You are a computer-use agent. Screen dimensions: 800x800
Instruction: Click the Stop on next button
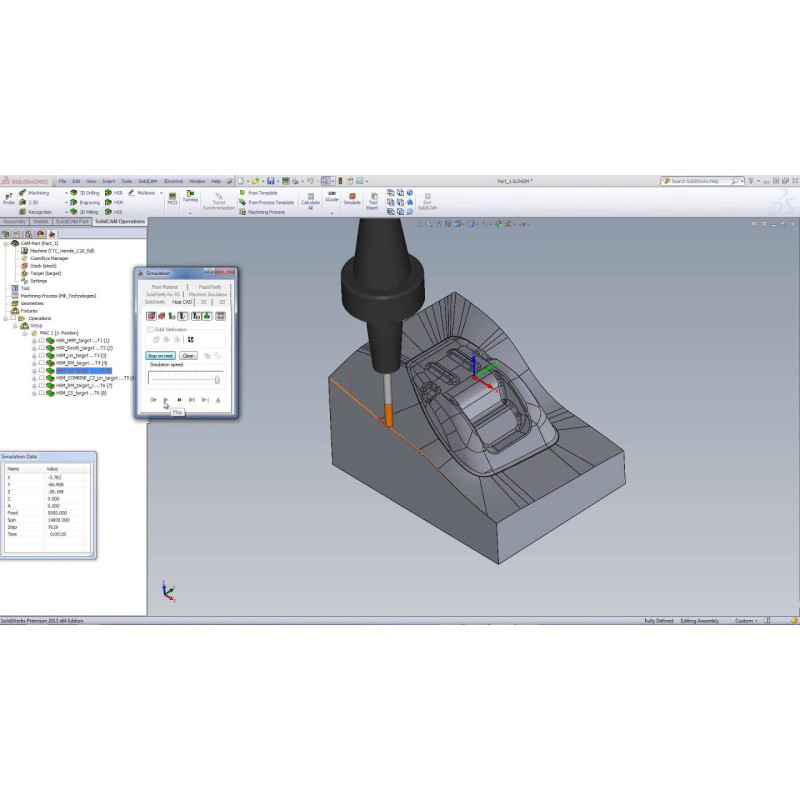(160, 355)
